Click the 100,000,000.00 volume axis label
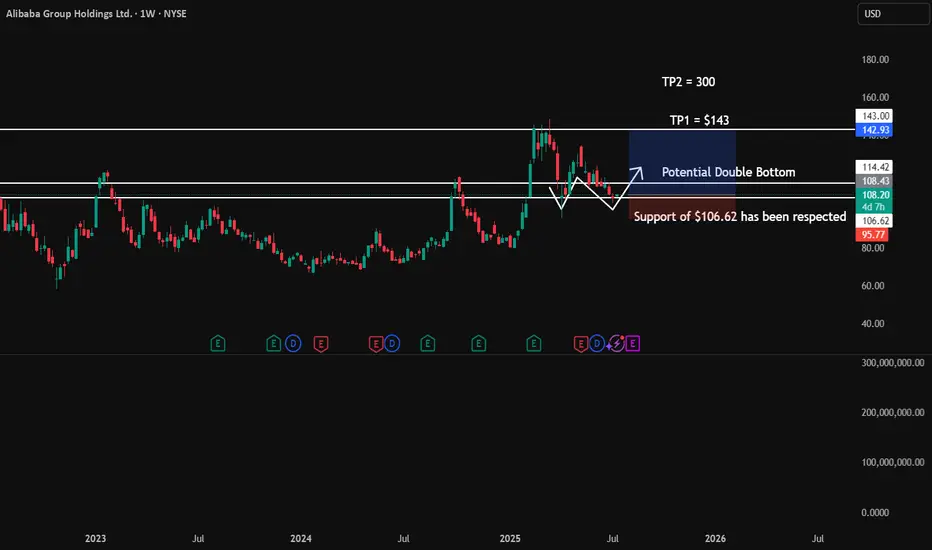Image resolution: width=932 pixels, height=550 pixels. tap(893, 463)
